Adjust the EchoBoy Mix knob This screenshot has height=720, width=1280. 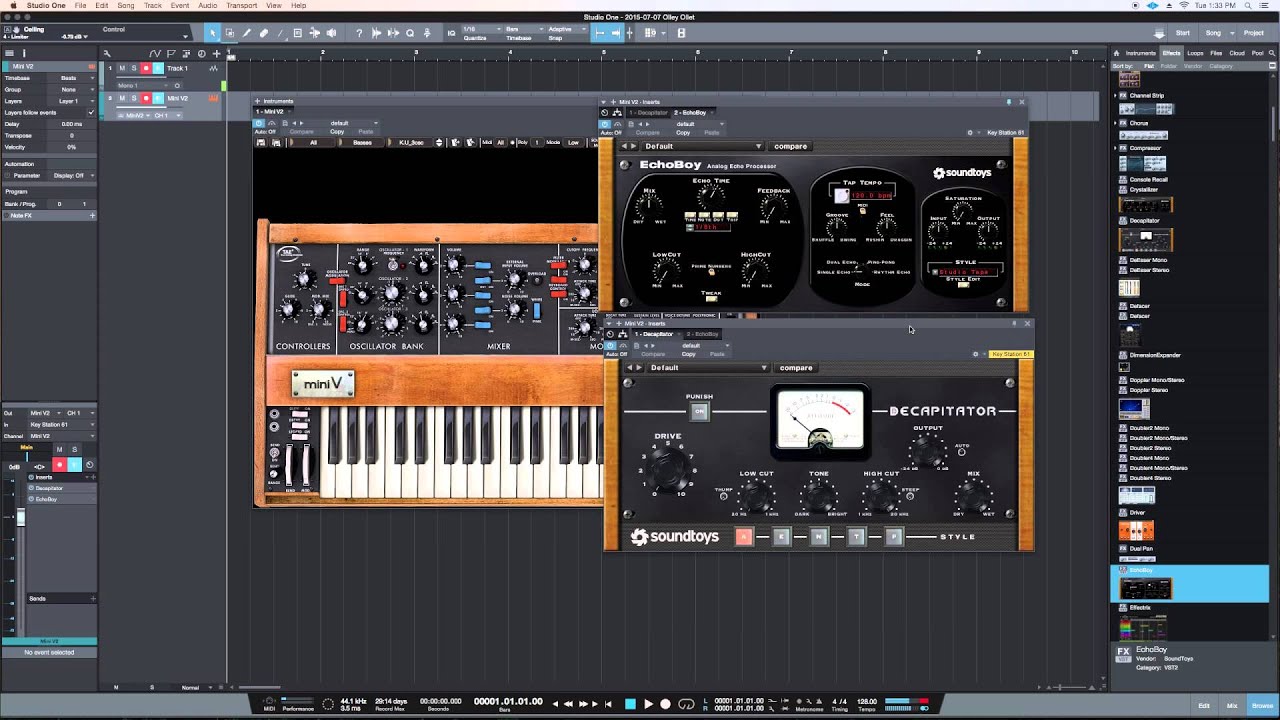click(649, 206)
